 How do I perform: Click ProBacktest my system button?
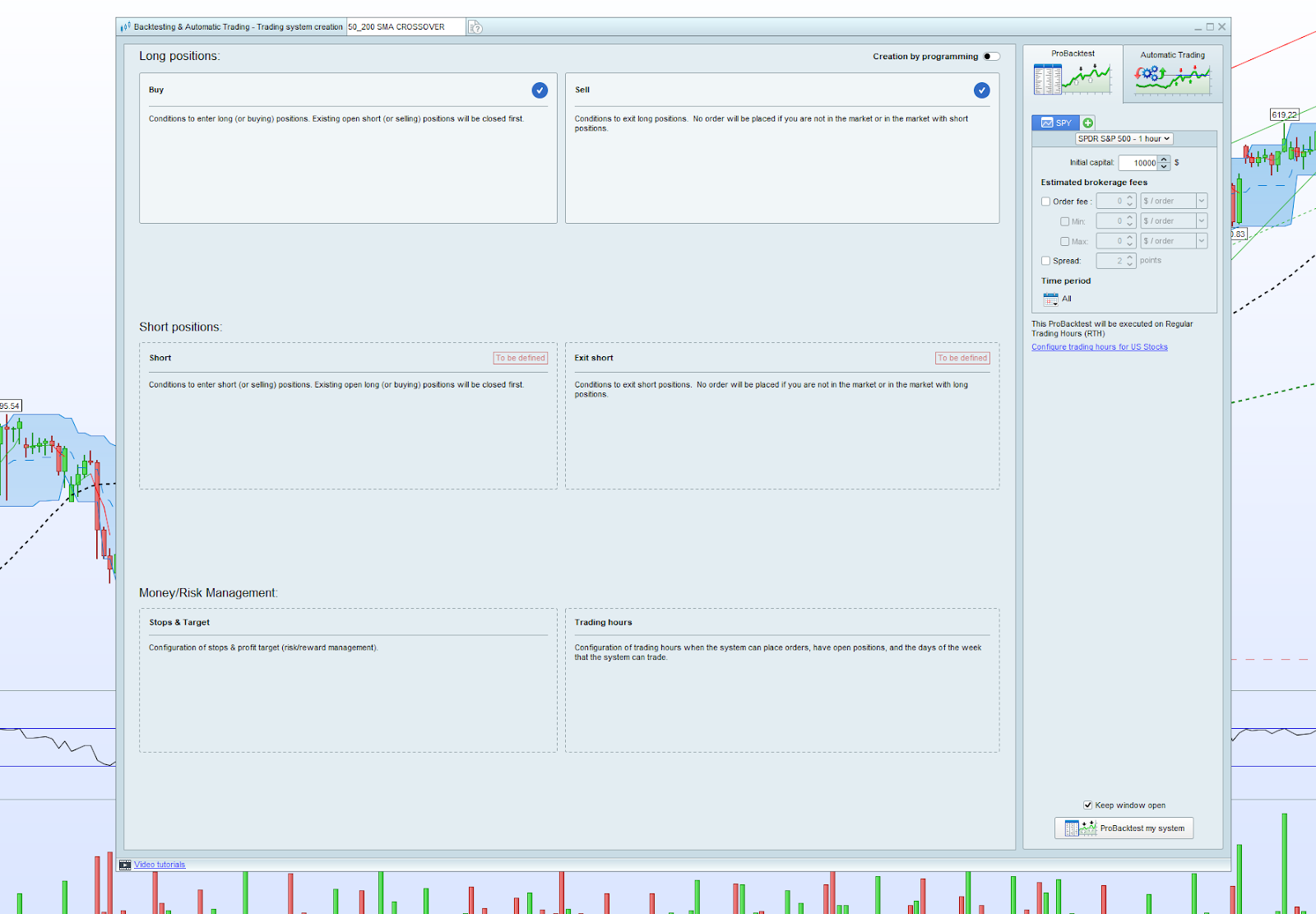(x=1124, y=828)
